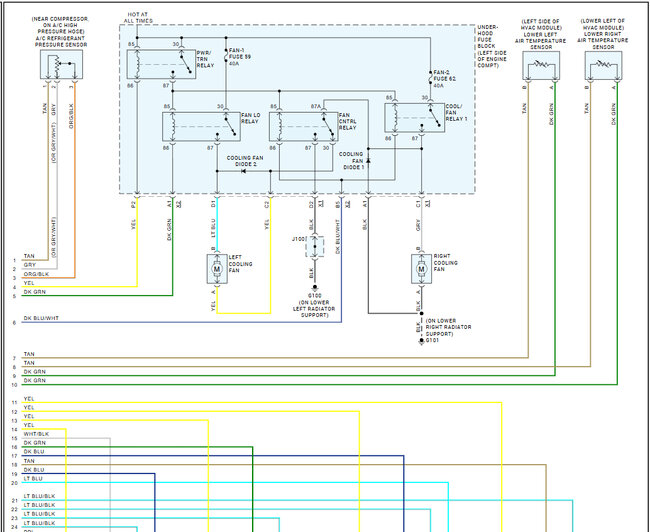Select wire 16 'DK GRN' label at left edge
Viewport: 650px width, 532px height.
pos(34,443)
